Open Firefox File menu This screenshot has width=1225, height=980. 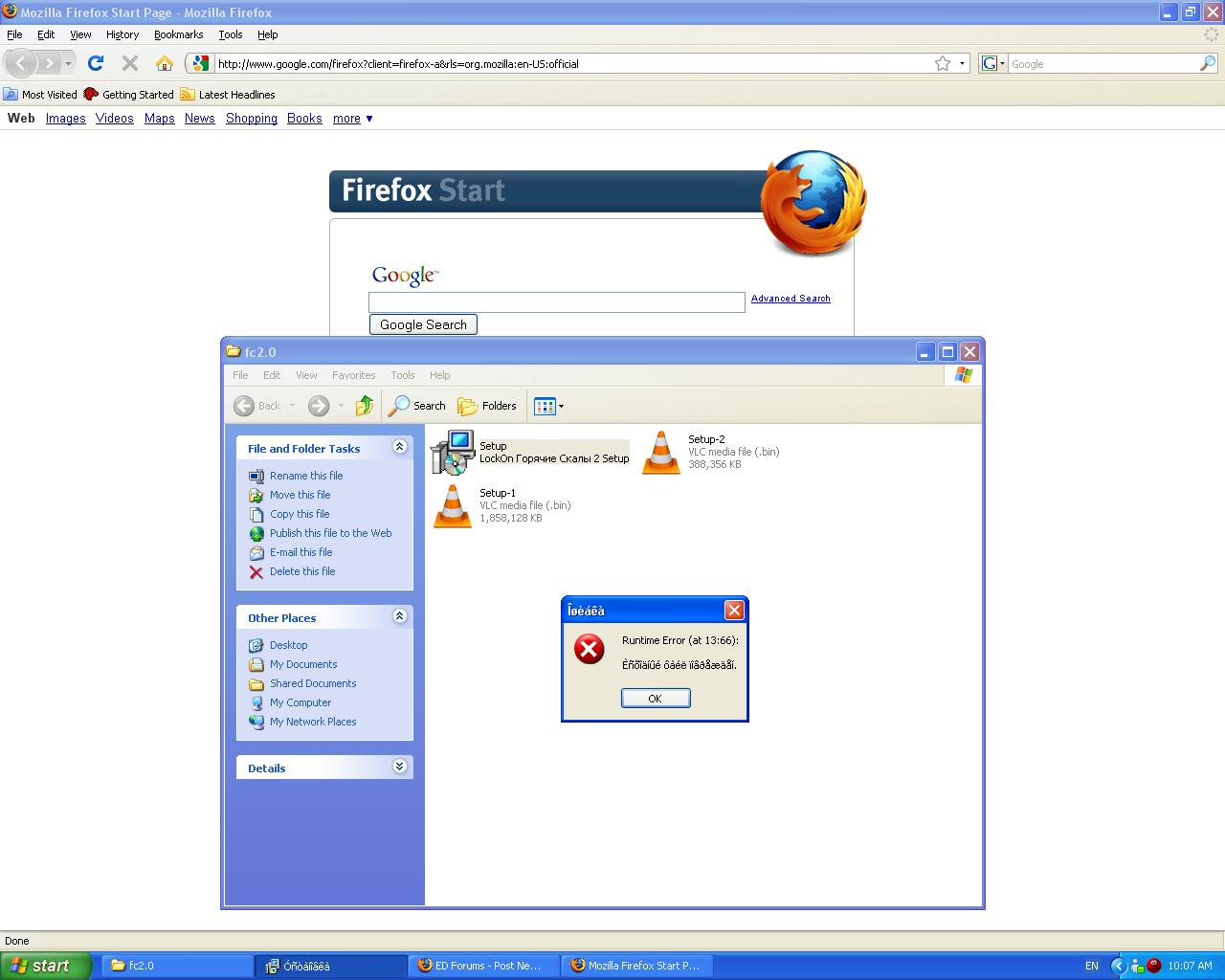[14, 34]
